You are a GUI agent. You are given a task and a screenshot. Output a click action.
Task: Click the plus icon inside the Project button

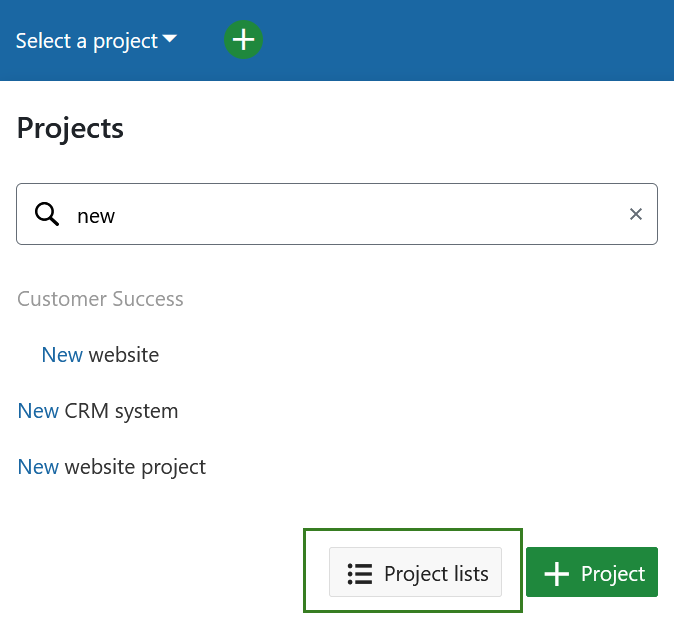(556, 574)
